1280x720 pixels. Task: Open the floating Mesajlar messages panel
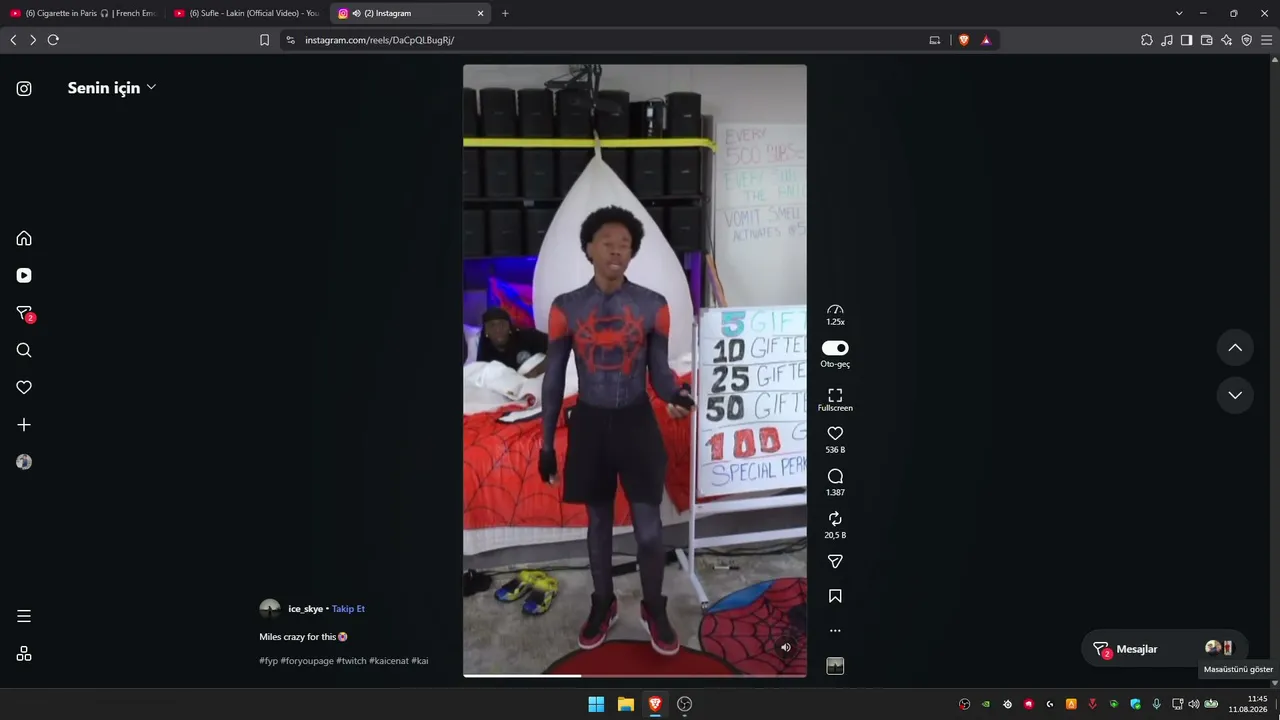pos(1165,649)
